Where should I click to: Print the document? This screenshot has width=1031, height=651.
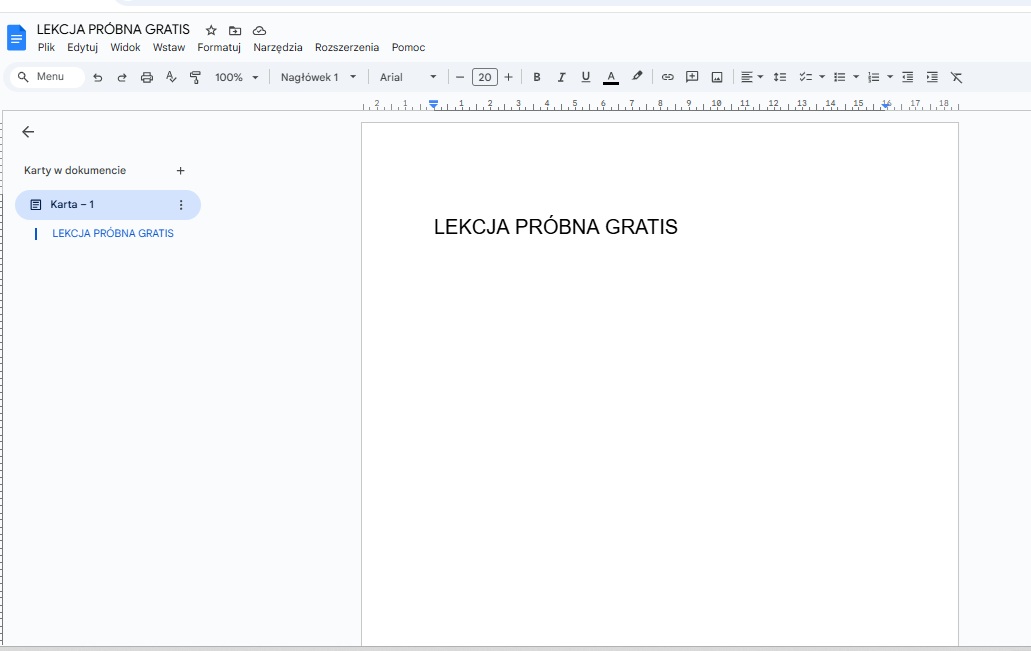click(147, 77)
